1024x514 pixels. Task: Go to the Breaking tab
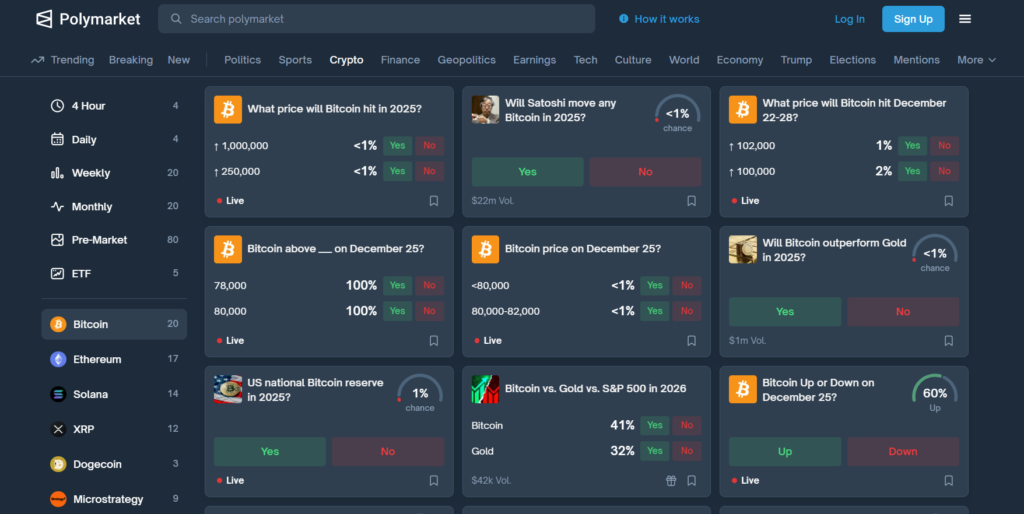point(131,60)
